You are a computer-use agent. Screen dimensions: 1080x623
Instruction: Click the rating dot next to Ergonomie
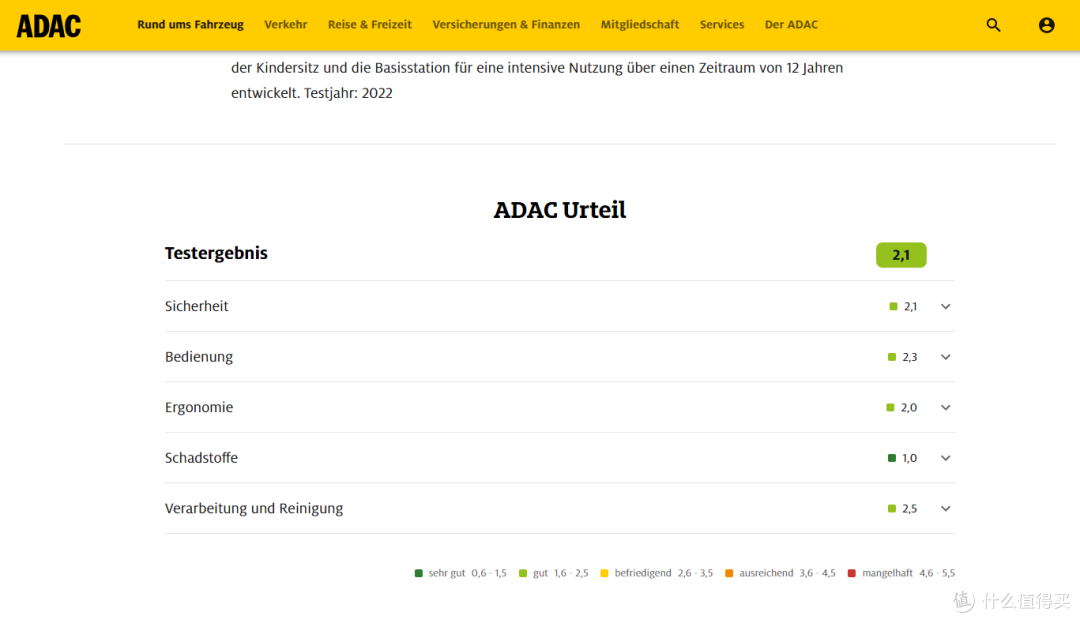(x=890, y=407)
